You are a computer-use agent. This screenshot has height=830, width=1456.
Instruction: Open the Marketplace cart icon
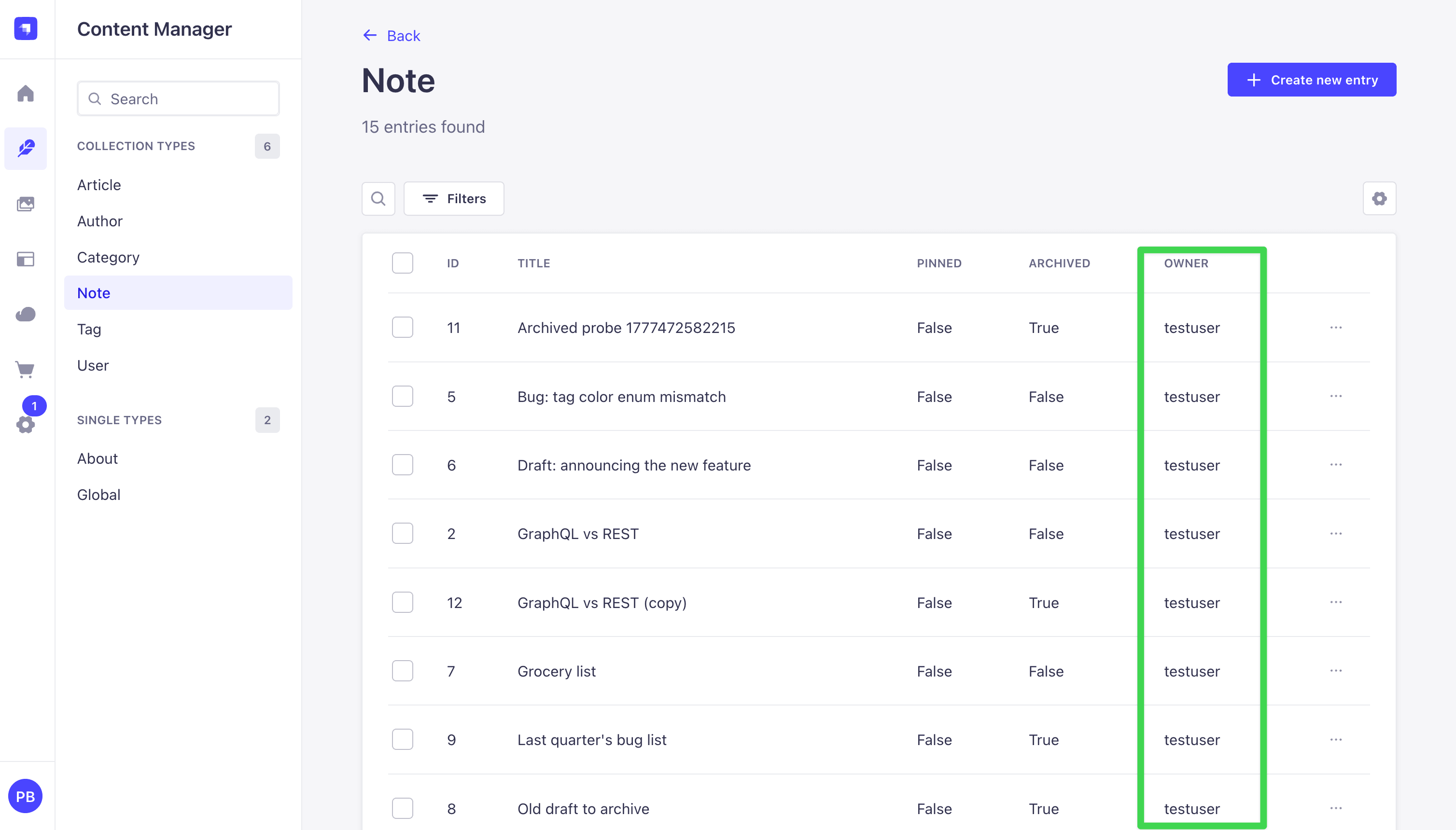click(26, 369)
